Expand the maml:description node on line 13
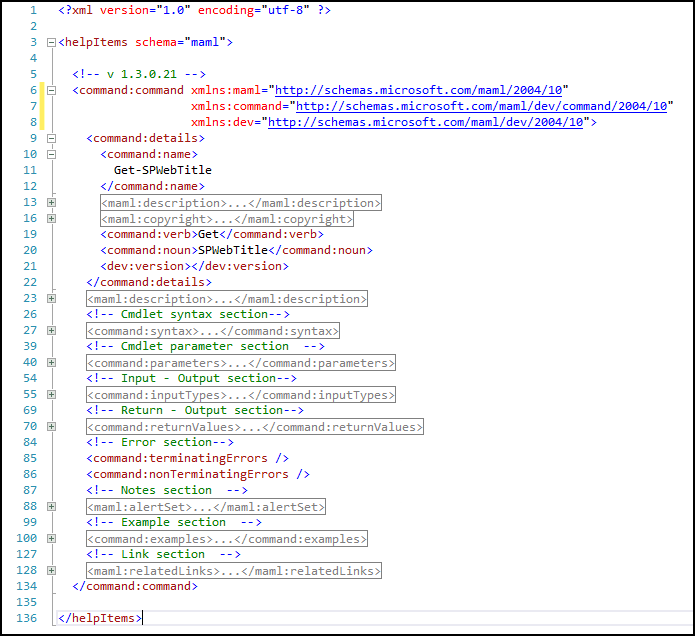The height and width of the screenshot is (636, 695). (x=51, y=203)
